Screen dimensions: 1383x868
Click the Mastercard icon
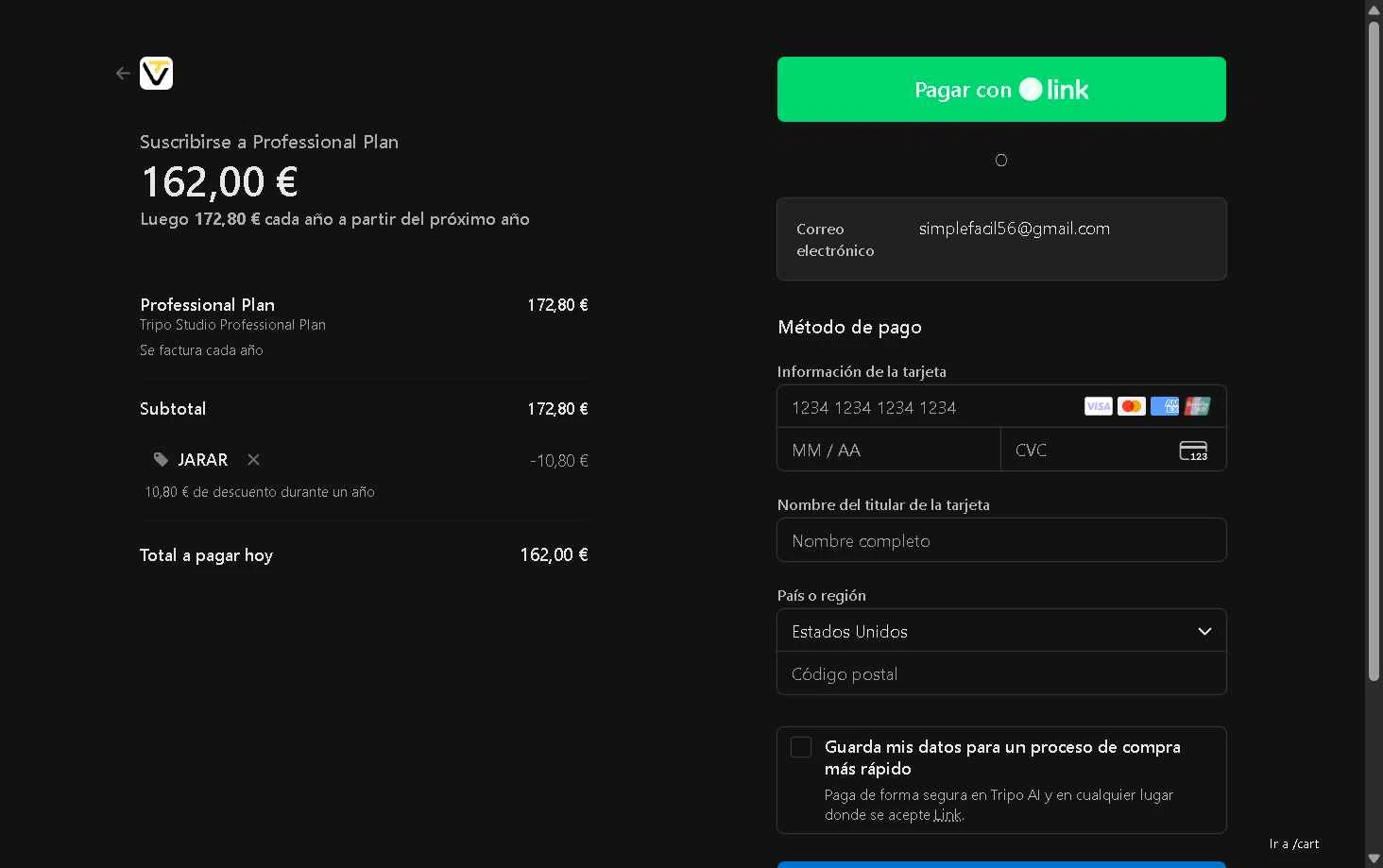(x=1131, y=406)
